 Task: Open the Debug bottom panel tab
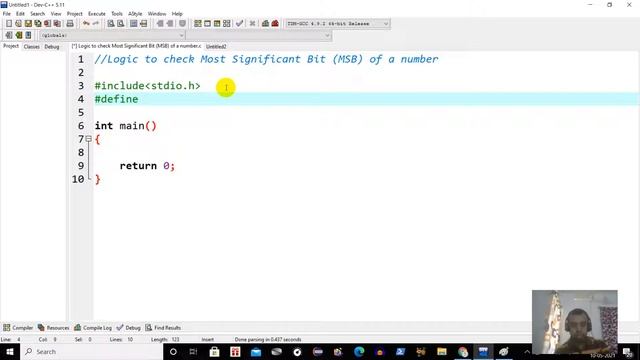(129, 328)
